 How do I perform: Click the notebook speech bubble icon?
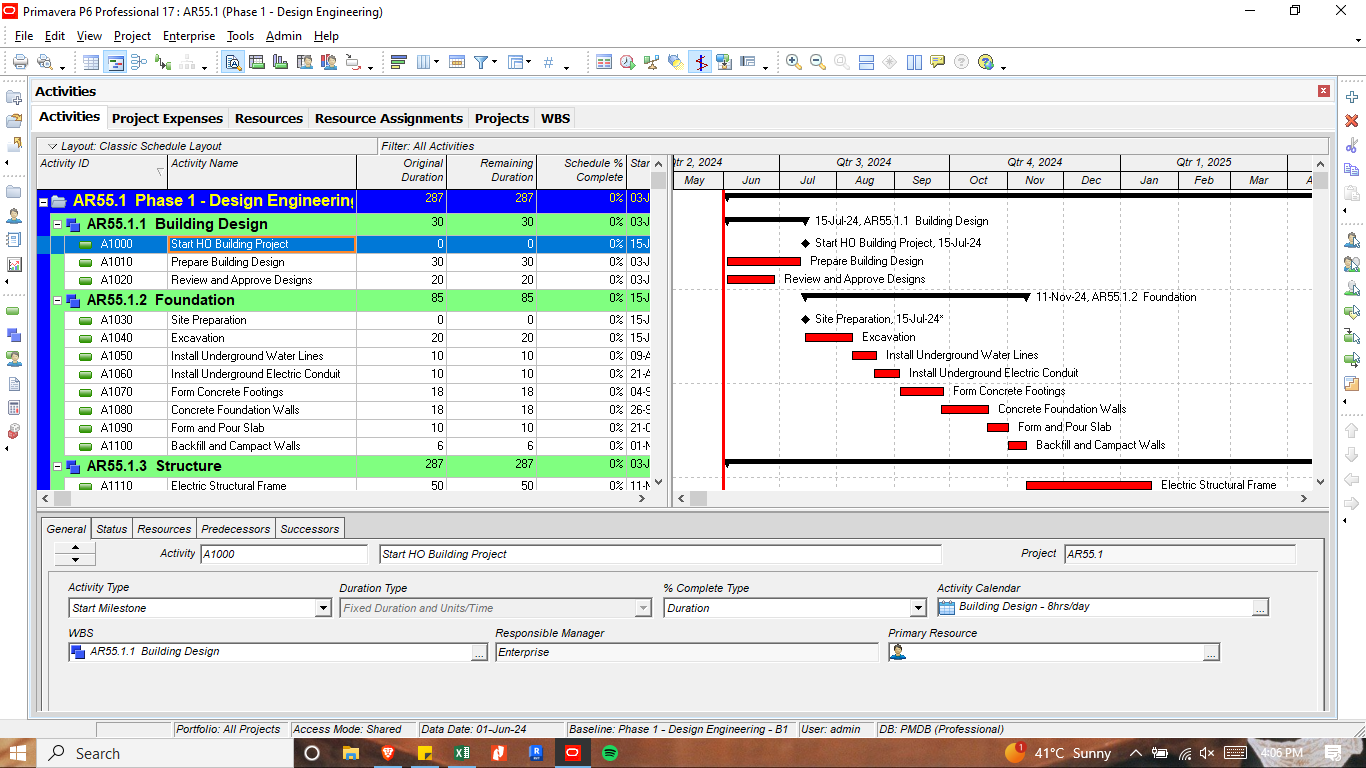(937, 62)
